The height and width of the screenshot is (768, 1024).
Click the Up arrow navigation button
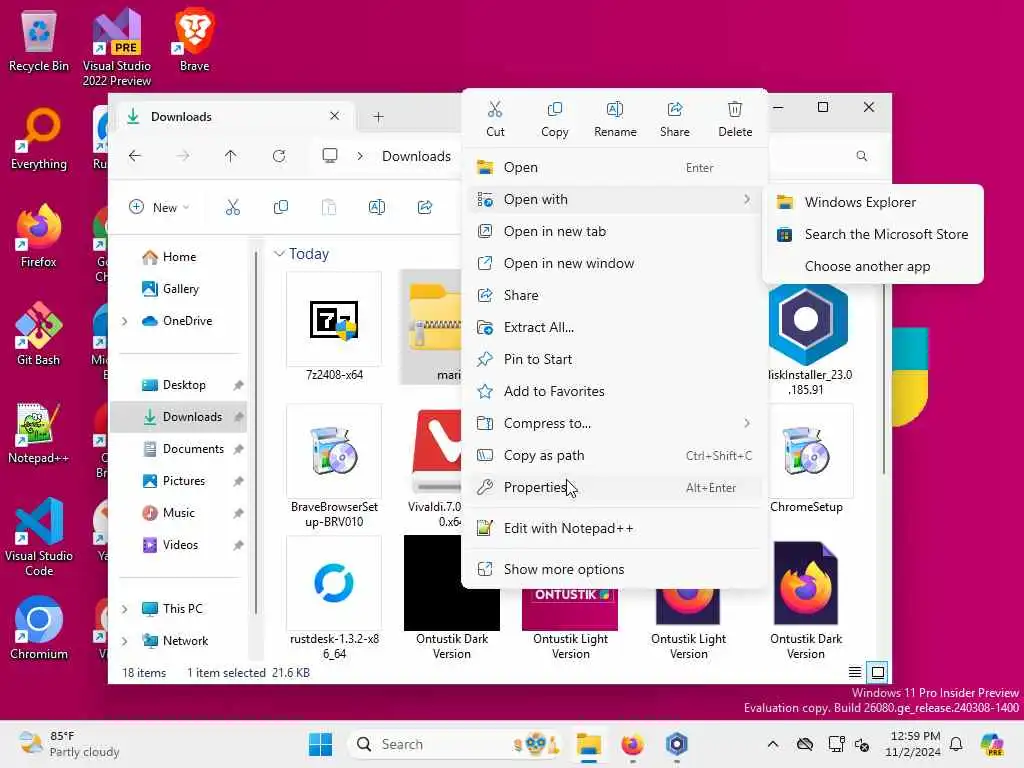231,156
